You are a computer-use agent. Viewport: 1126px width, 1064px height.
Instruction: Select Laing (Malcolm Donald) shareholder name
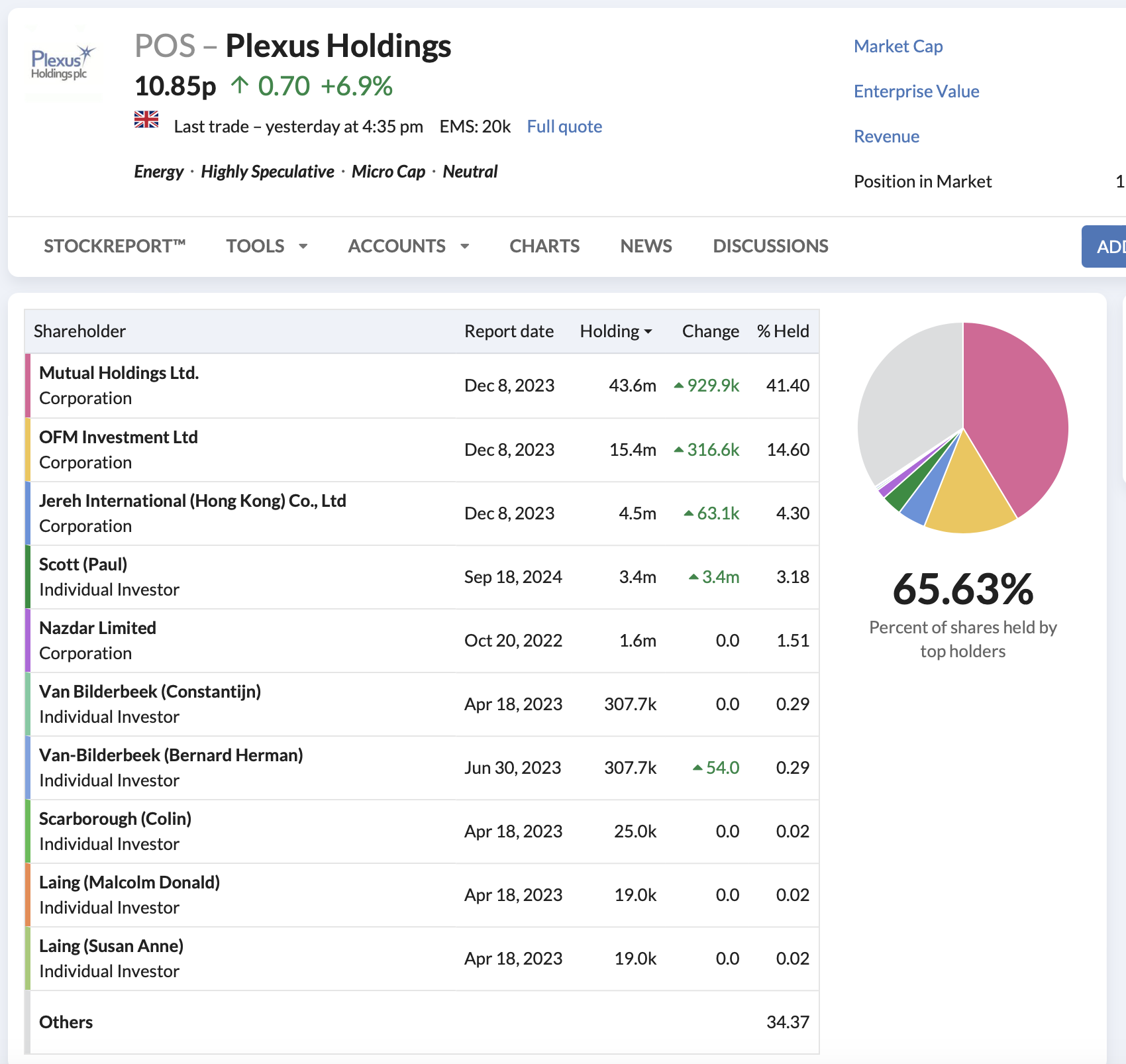(x=130, y=882)
